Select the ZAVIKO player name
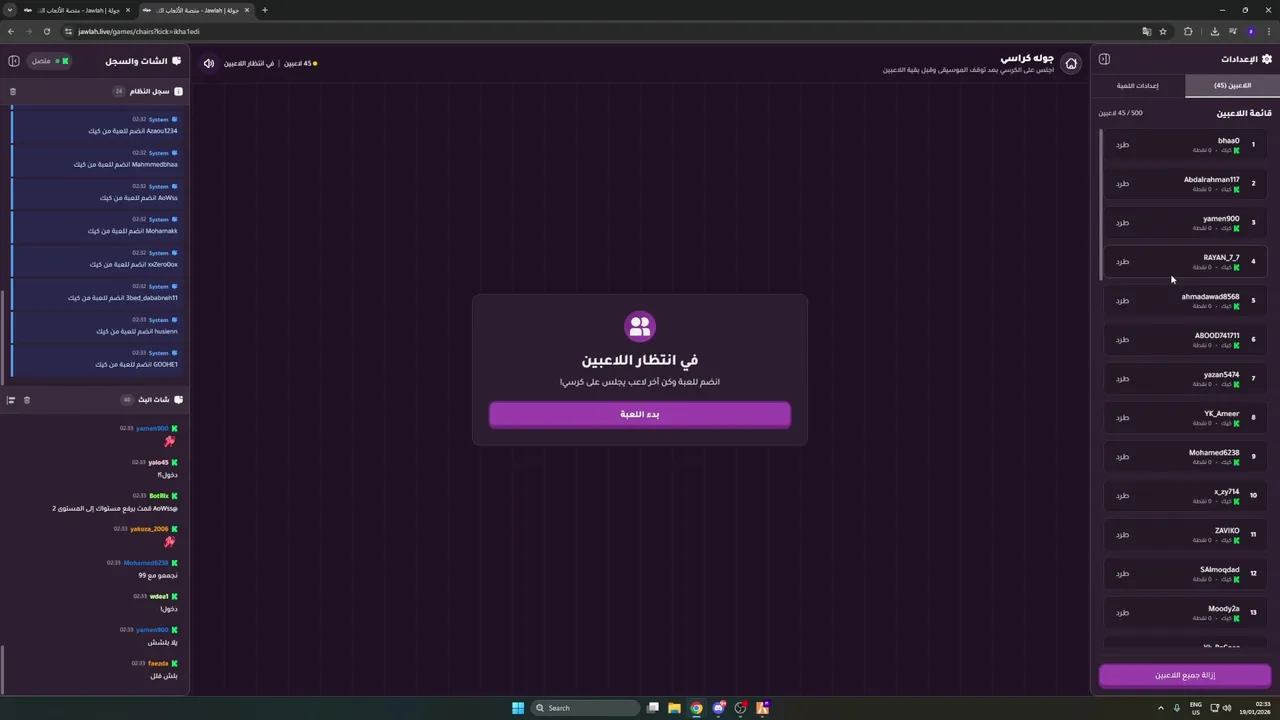The image size is (1280, 720). tap(1227, 531)
